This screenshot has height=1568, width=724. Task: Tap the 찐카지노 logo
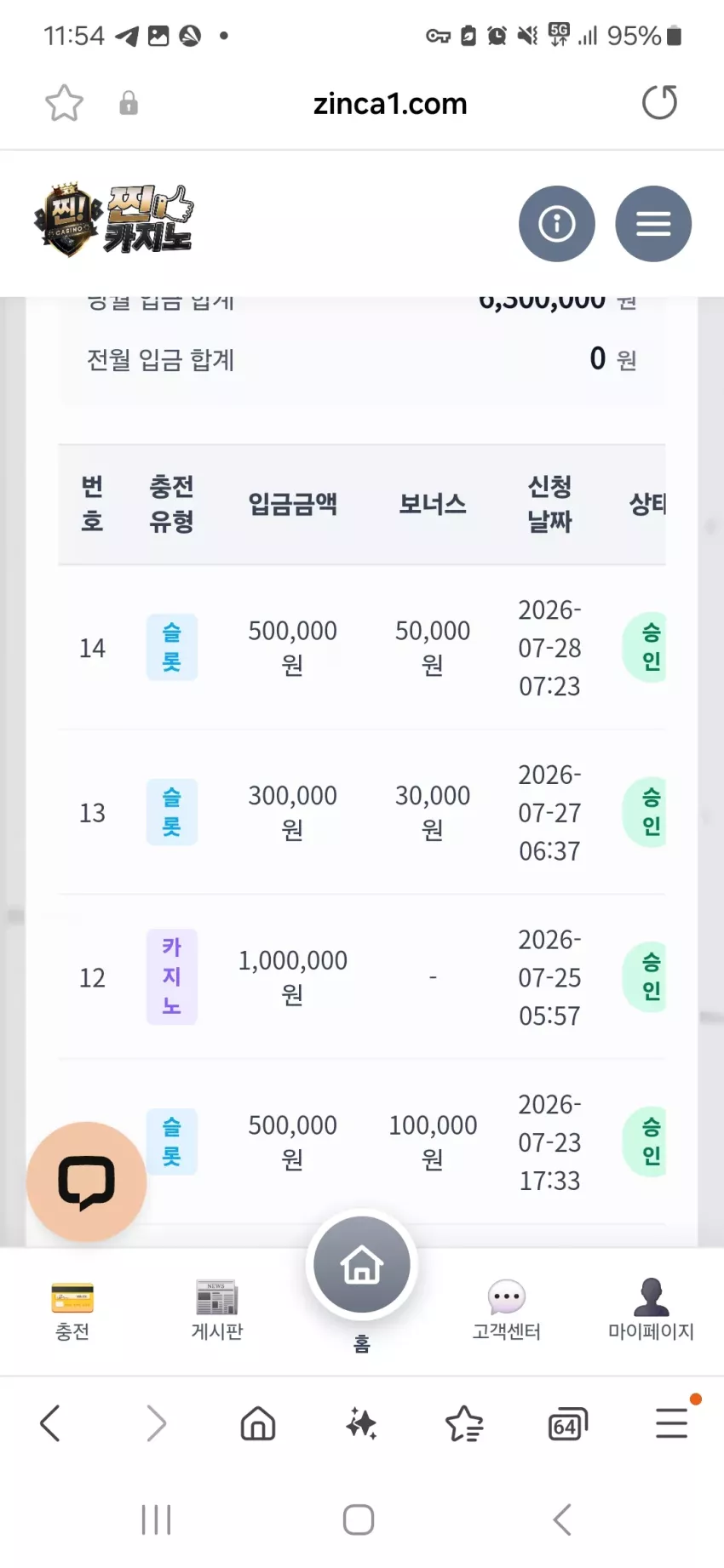point(115,220)
